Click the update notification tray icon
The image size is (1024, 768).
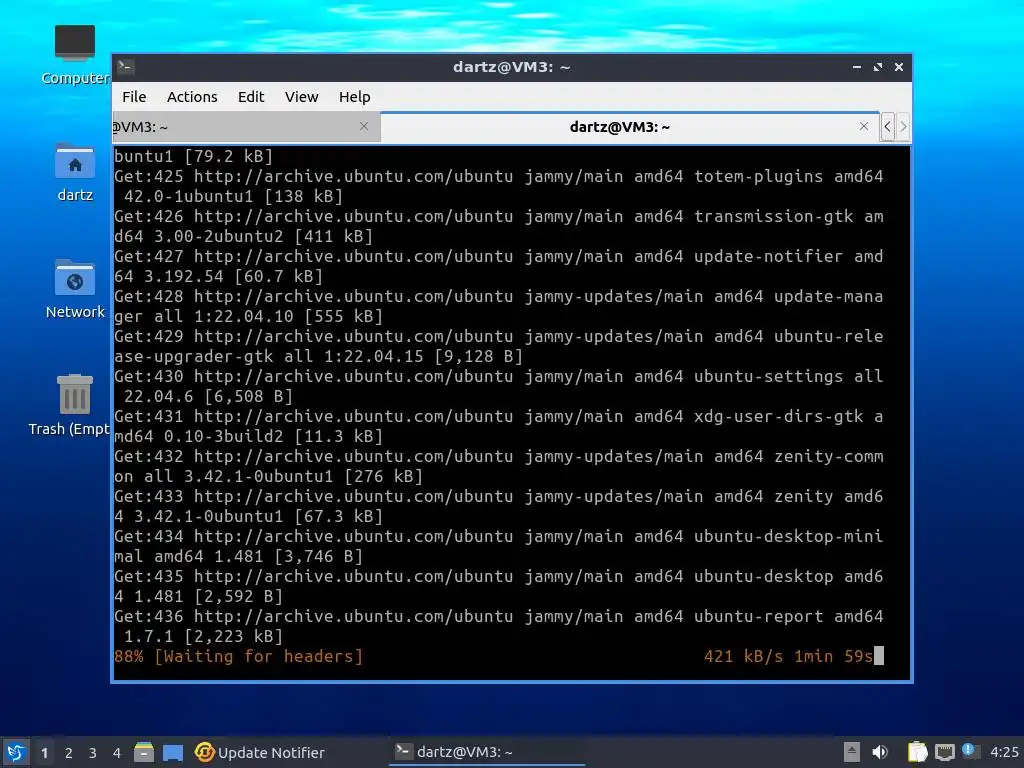(970, 751)
